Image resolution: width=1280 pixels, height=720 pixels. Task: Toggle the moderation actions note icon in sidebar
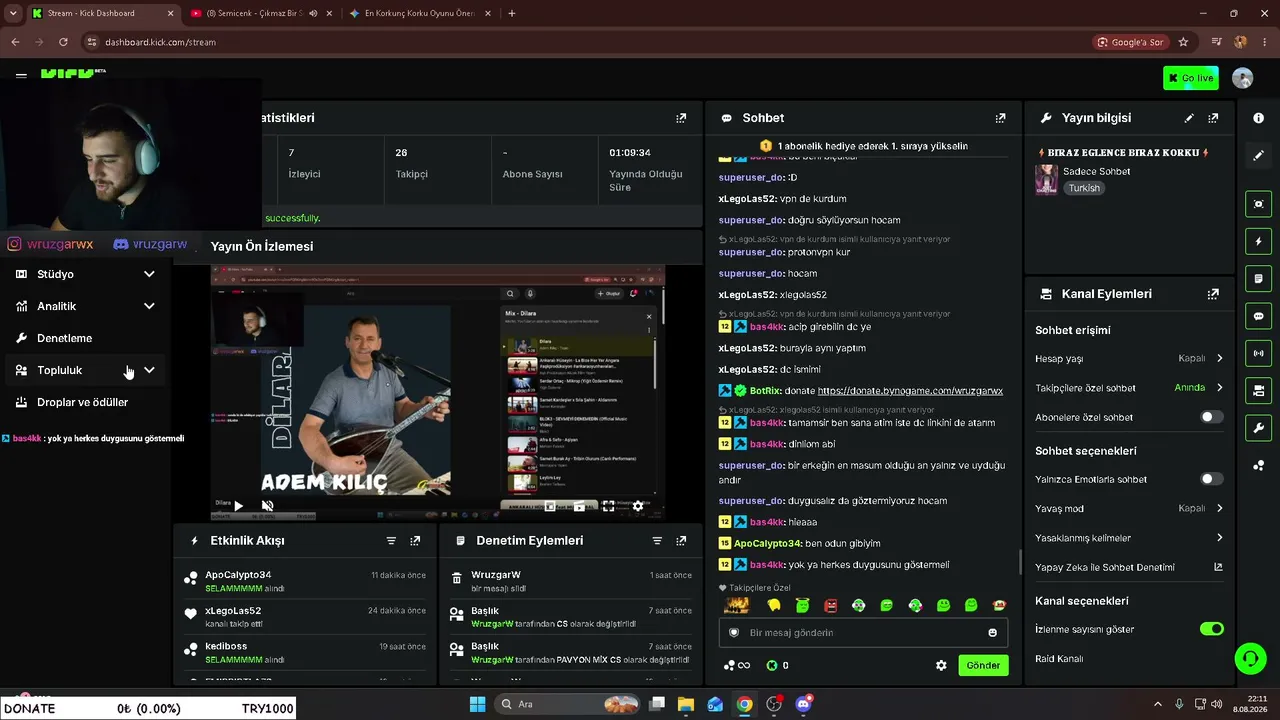click(1258, 278)
